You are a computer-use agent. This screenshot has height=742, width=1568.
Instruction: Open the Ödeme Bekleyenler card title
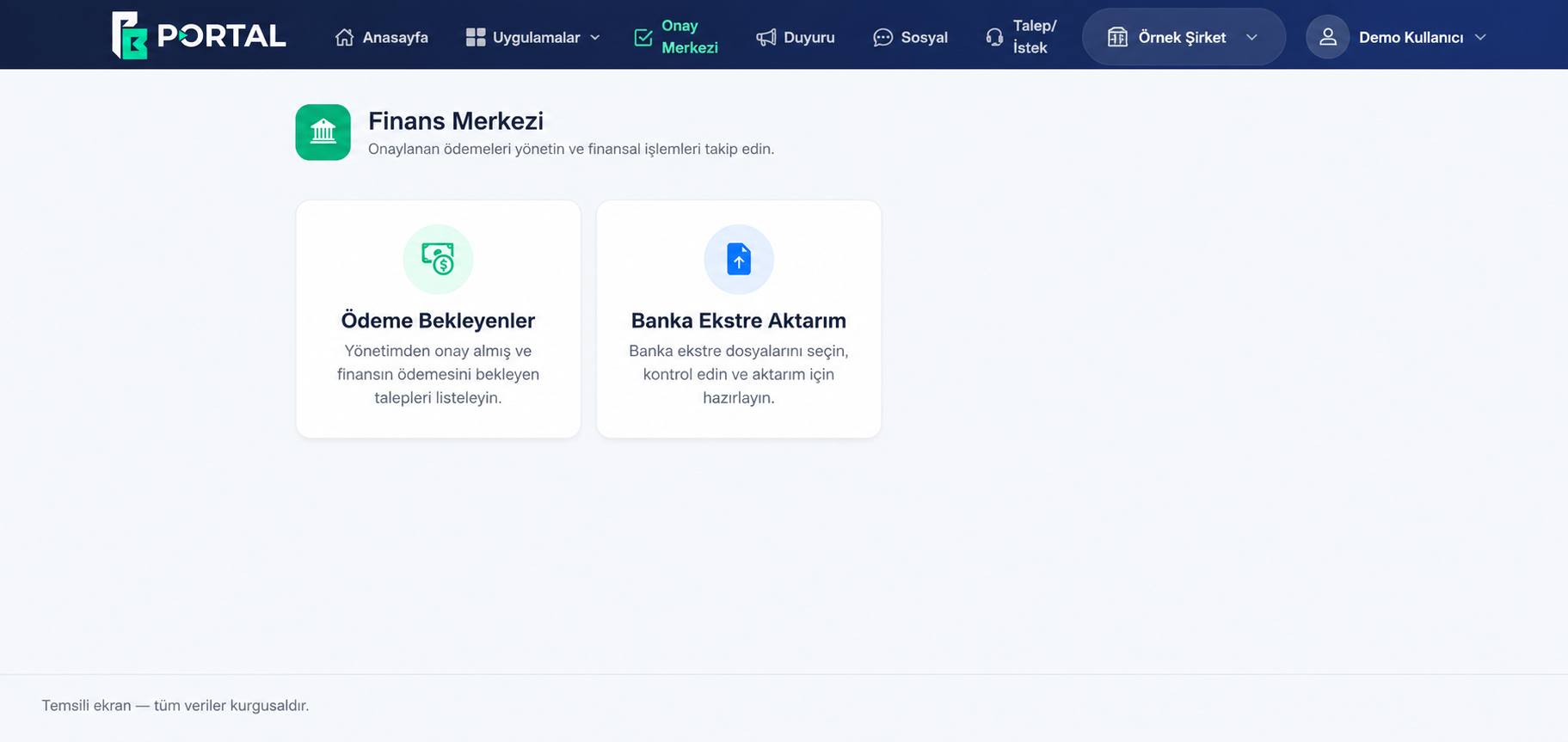tap(438, 321)
